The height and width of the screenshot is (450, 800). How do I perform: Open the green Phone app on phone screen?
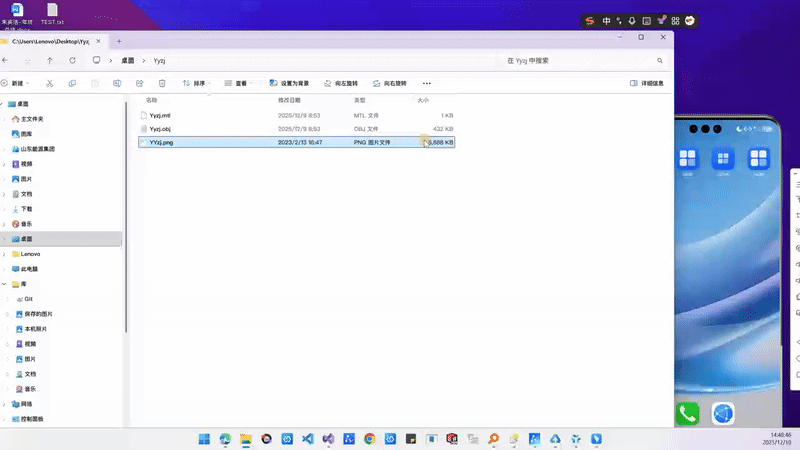[687, 414]
